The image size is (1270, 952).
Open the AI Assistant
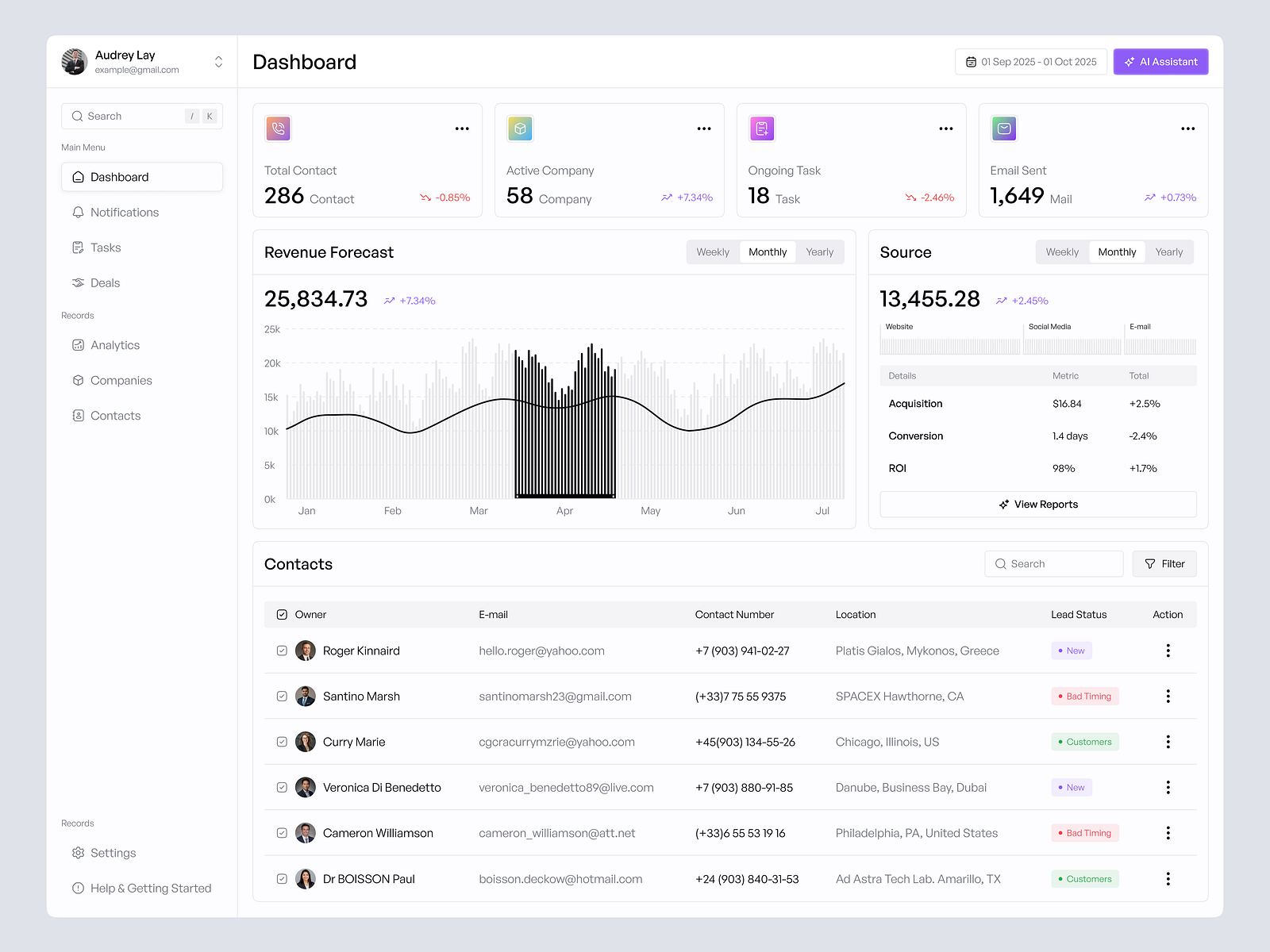[1160, 61]
